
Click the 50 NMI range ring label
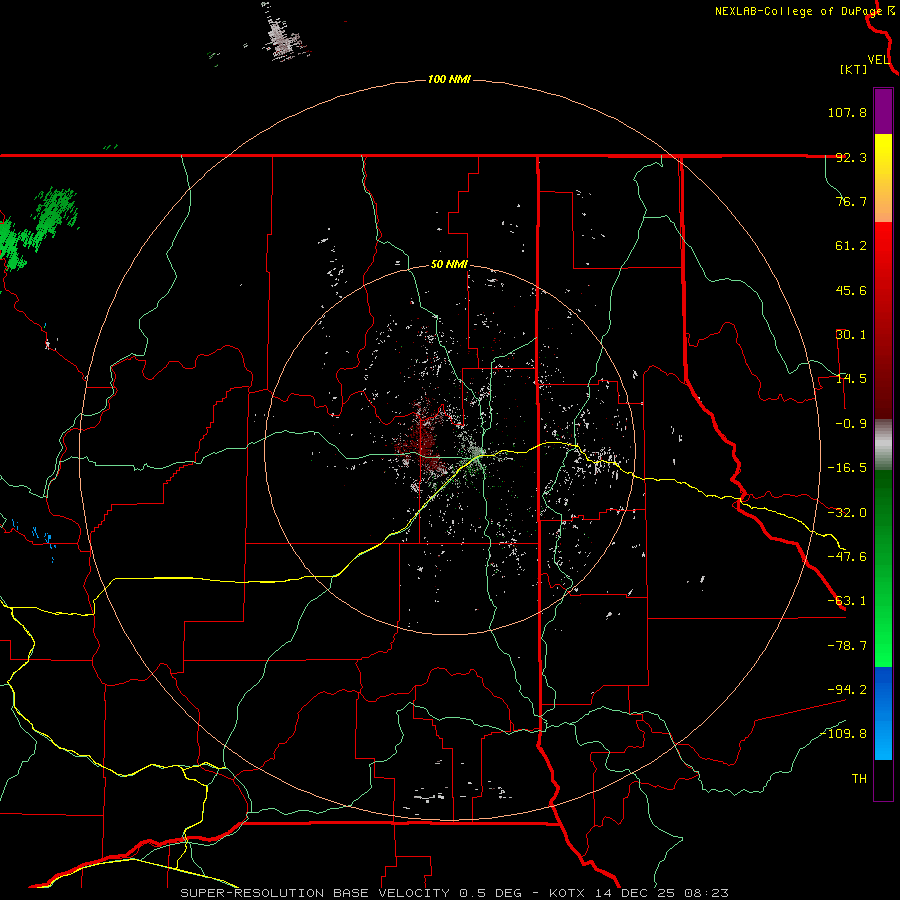pos(449,265)
